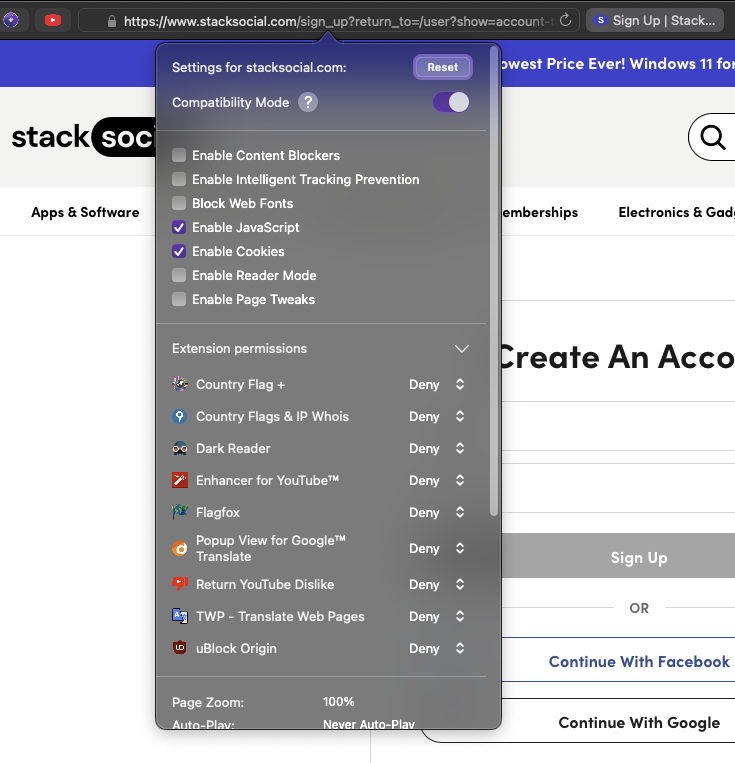Image resolution: width=735 pixels, height=763 pixels.
Task: Open Popup View for Google Translate permission dropdown
Action: click(437, 548)
